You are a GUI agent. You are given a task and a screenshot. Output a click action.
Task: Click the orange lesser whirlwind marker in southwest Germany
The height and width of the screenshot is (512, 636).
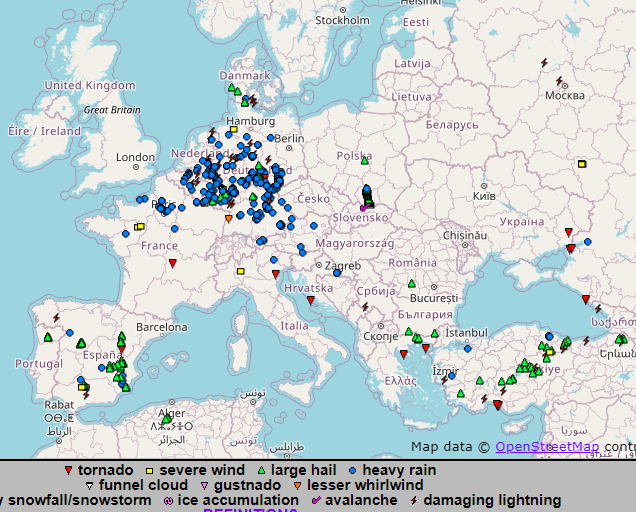228,219
